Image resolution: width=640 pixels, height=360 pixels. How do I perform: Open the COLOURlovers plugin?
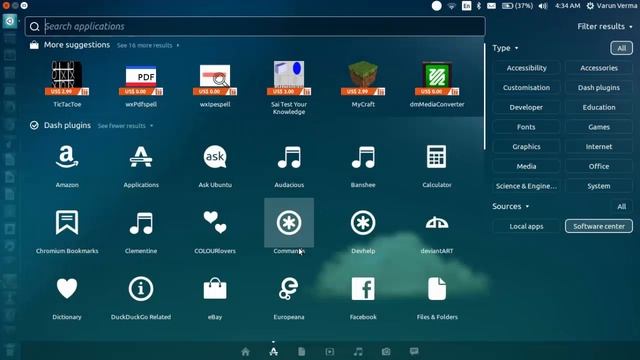215,223
